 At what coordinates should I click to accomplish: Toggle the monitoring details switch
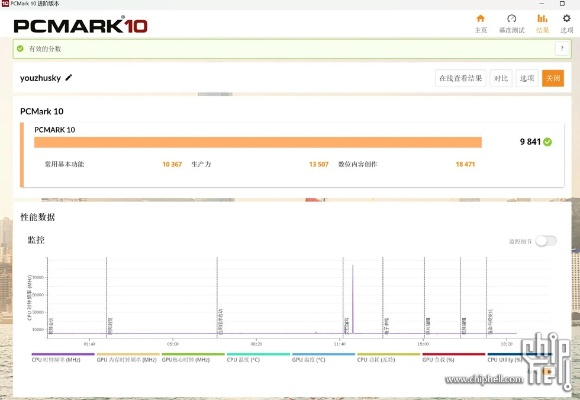[546, 241]
